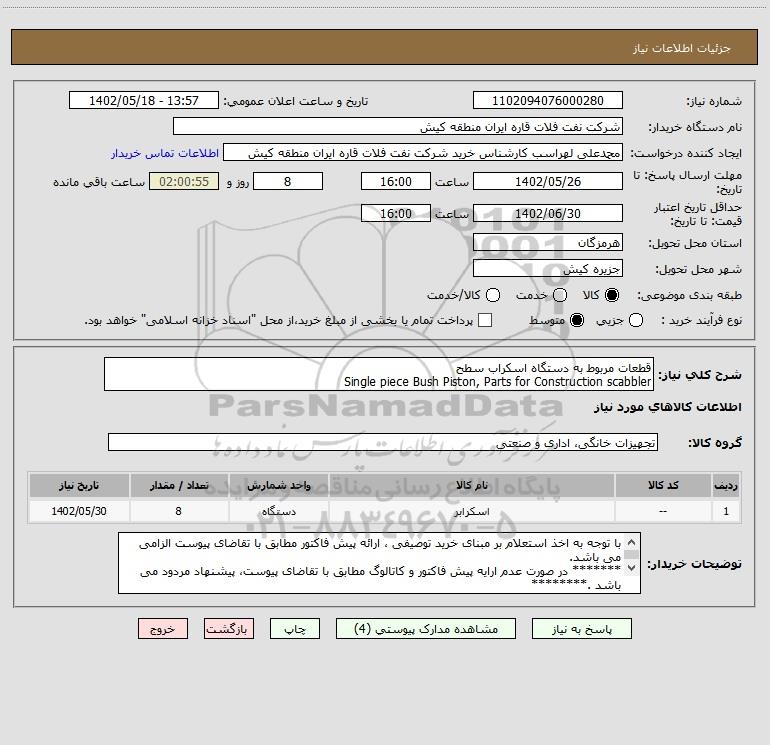Click the بازگشت back button

click(229, 629)
